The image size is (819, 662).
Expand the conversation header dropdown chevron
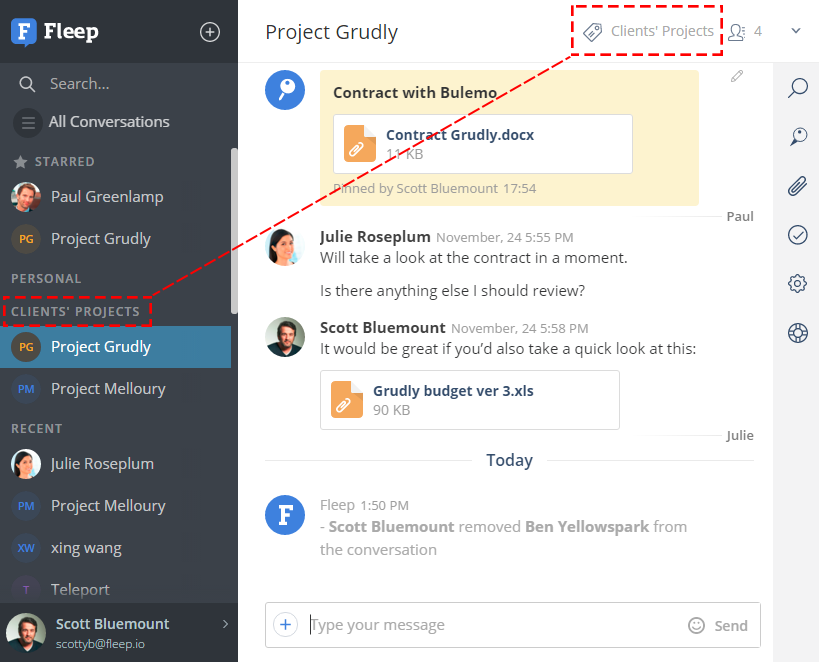(795, 31)
